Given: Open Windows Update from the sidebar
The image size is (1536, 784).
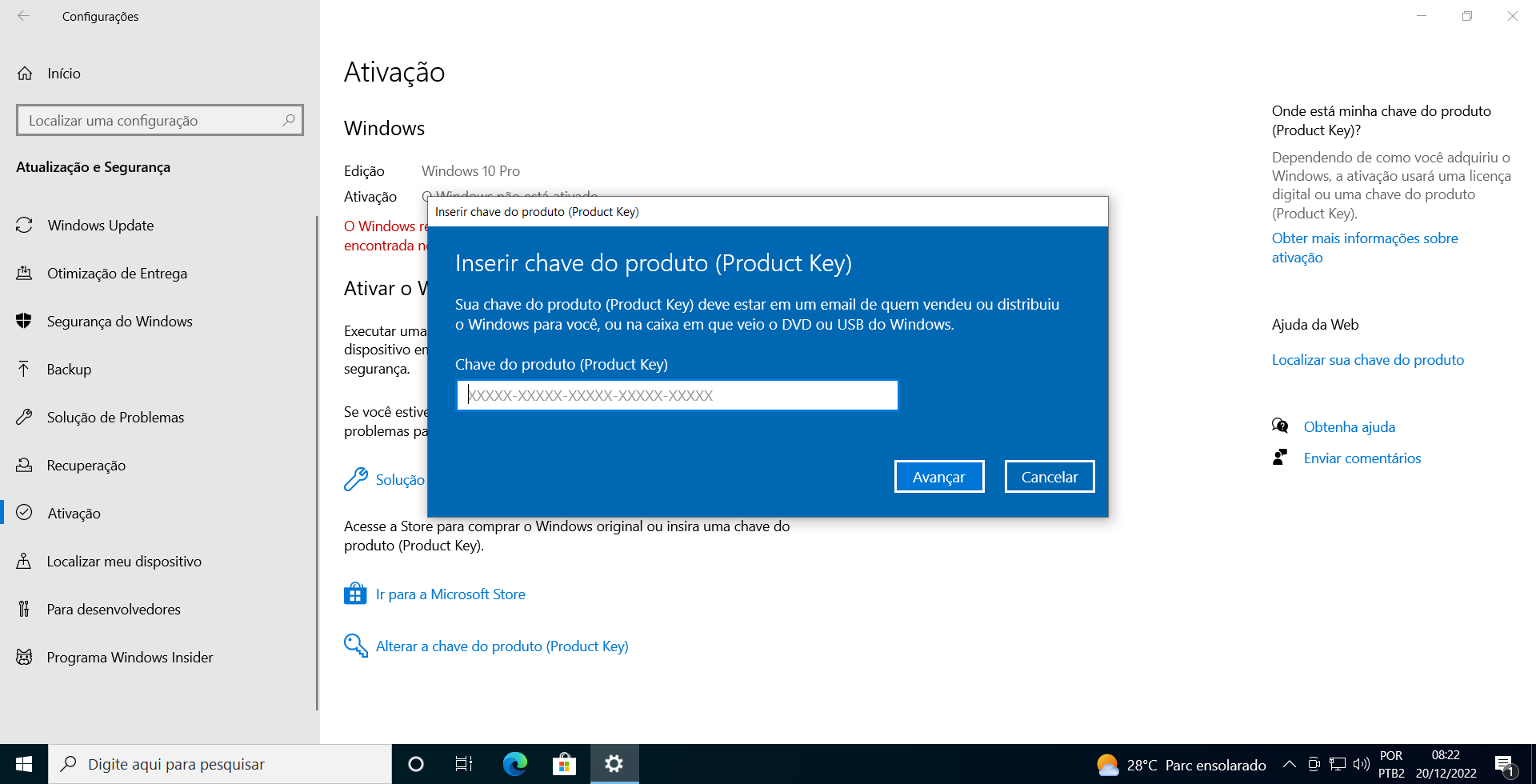Looking at the screenshot, I should tap(100, 225).
